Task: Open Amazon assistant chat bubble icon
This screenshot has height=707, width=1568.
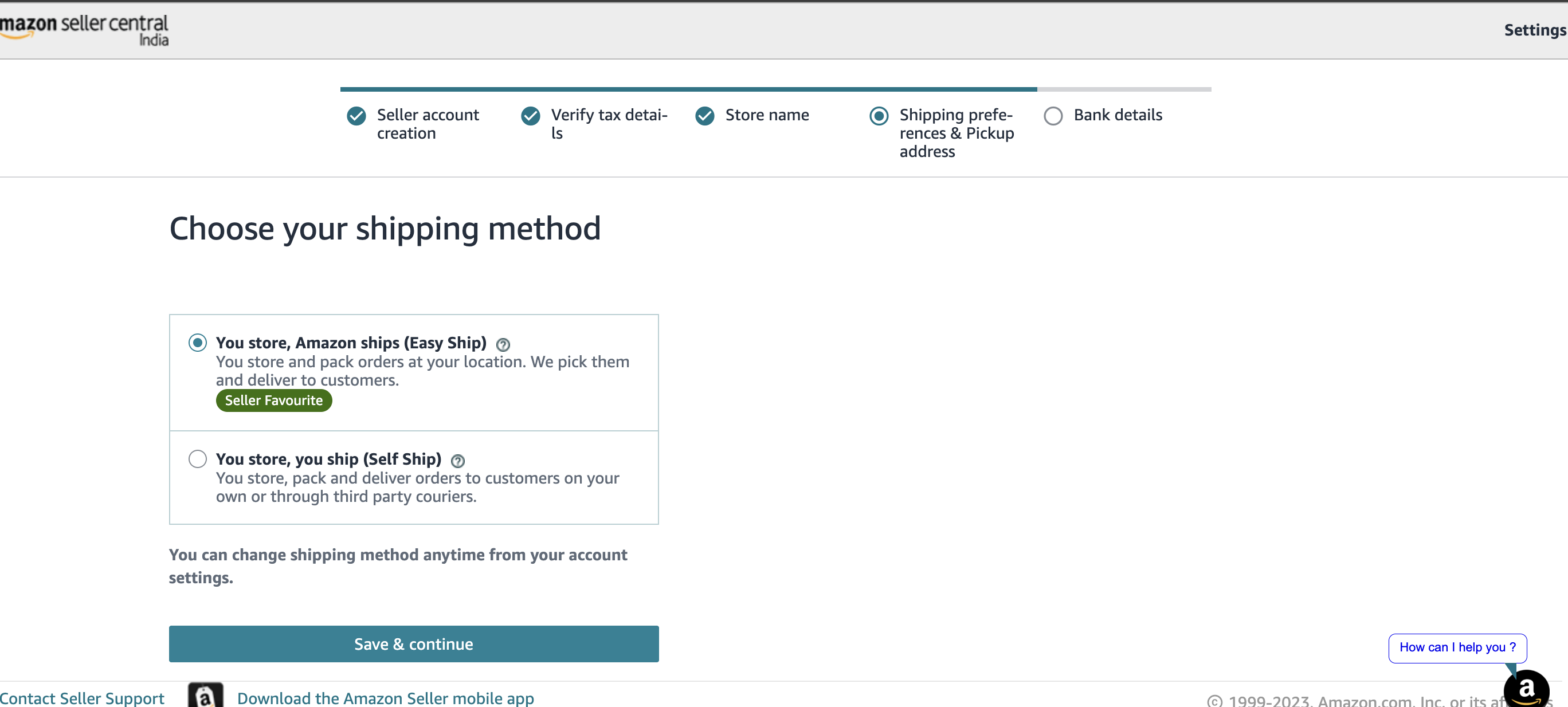Action: [x=1526, y=690]
